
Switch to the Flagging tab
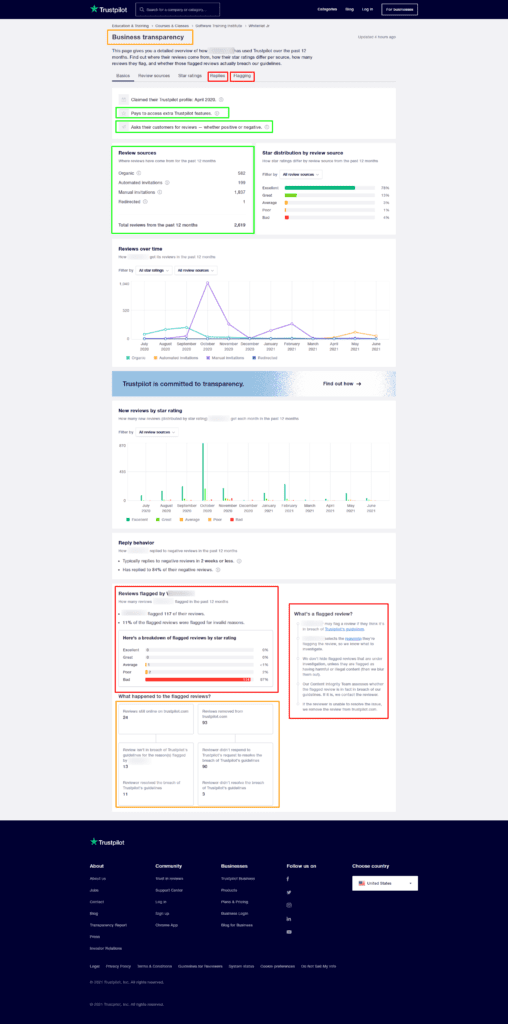click(242, 76)
